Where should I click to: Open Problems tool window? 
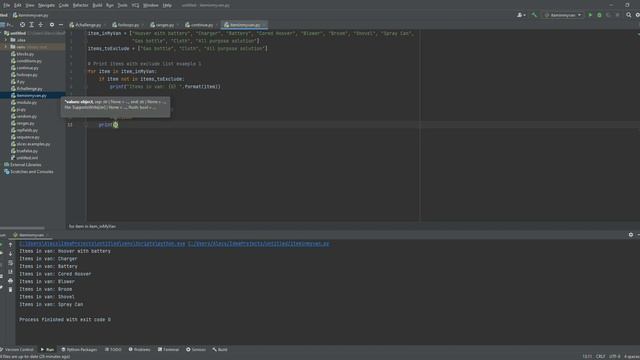(x=139, y=349)
